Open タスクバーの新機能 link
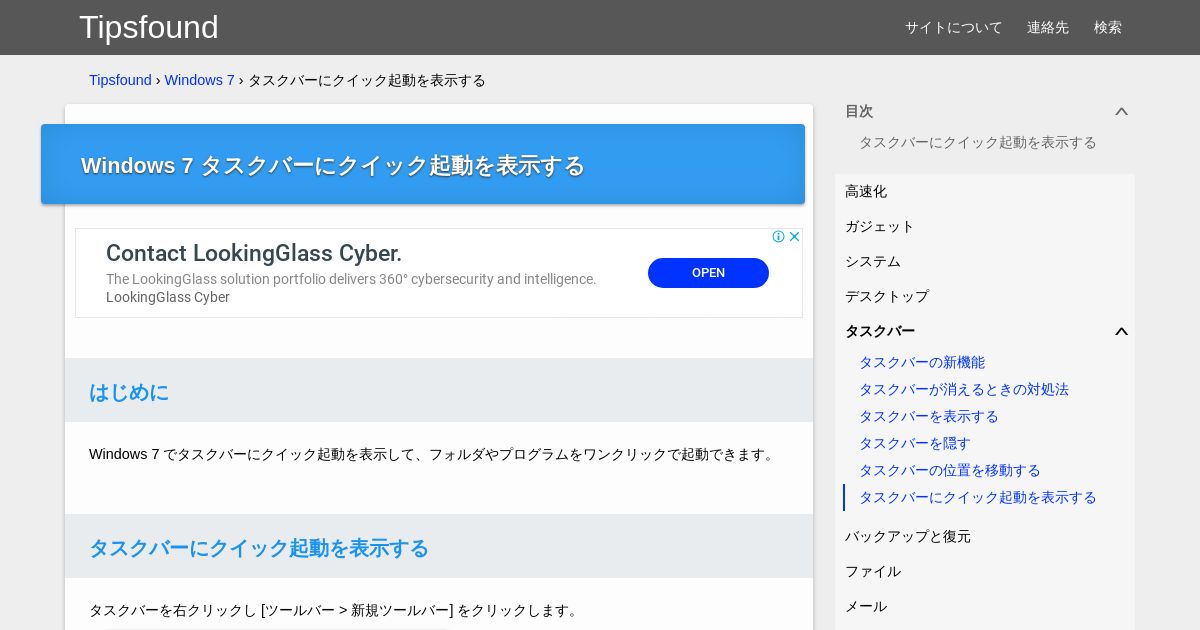The image size is (1200, 630). click(922, 362)
